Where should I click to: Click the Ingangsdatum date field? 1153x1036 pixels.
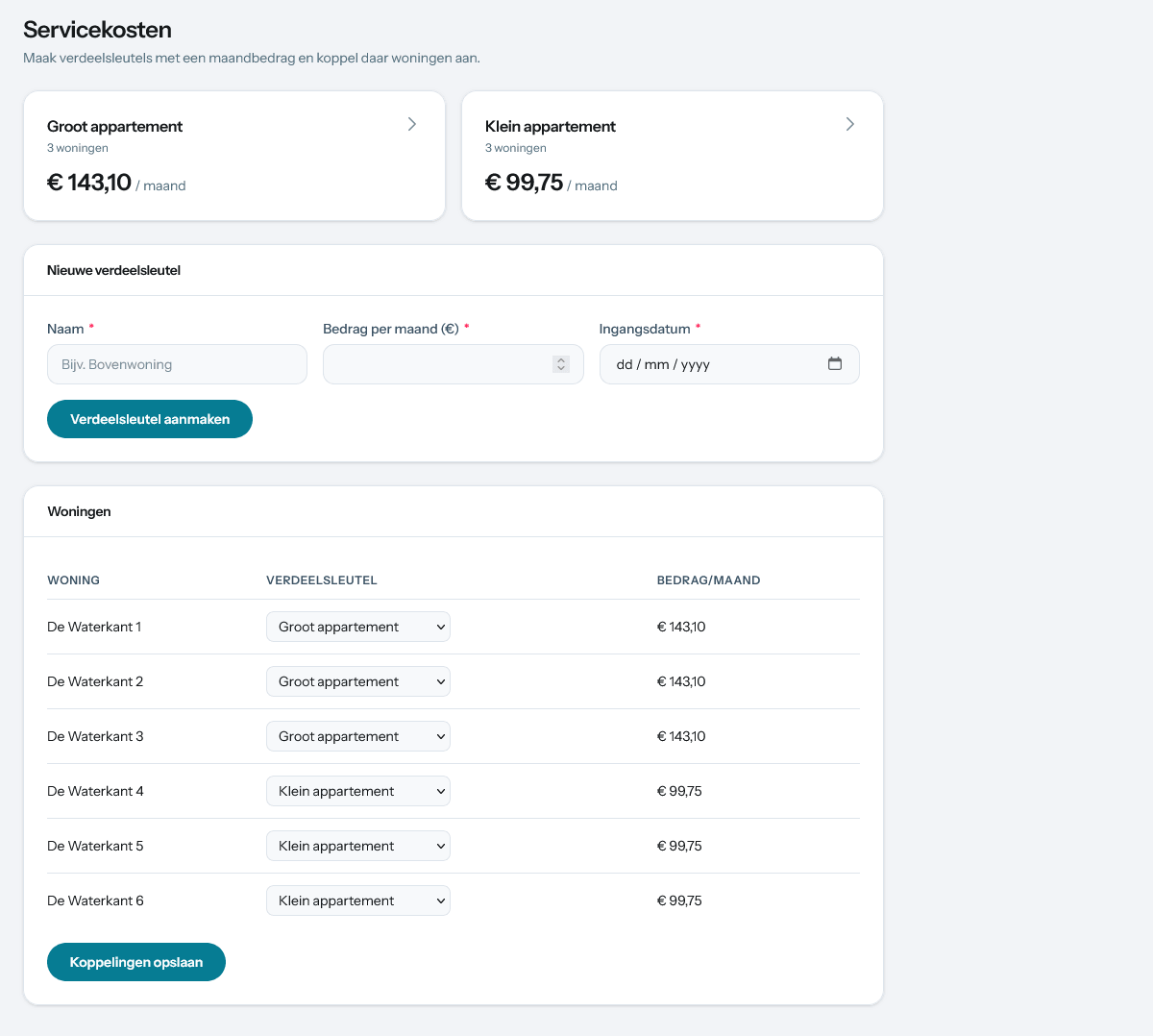[x=729, y=364]
